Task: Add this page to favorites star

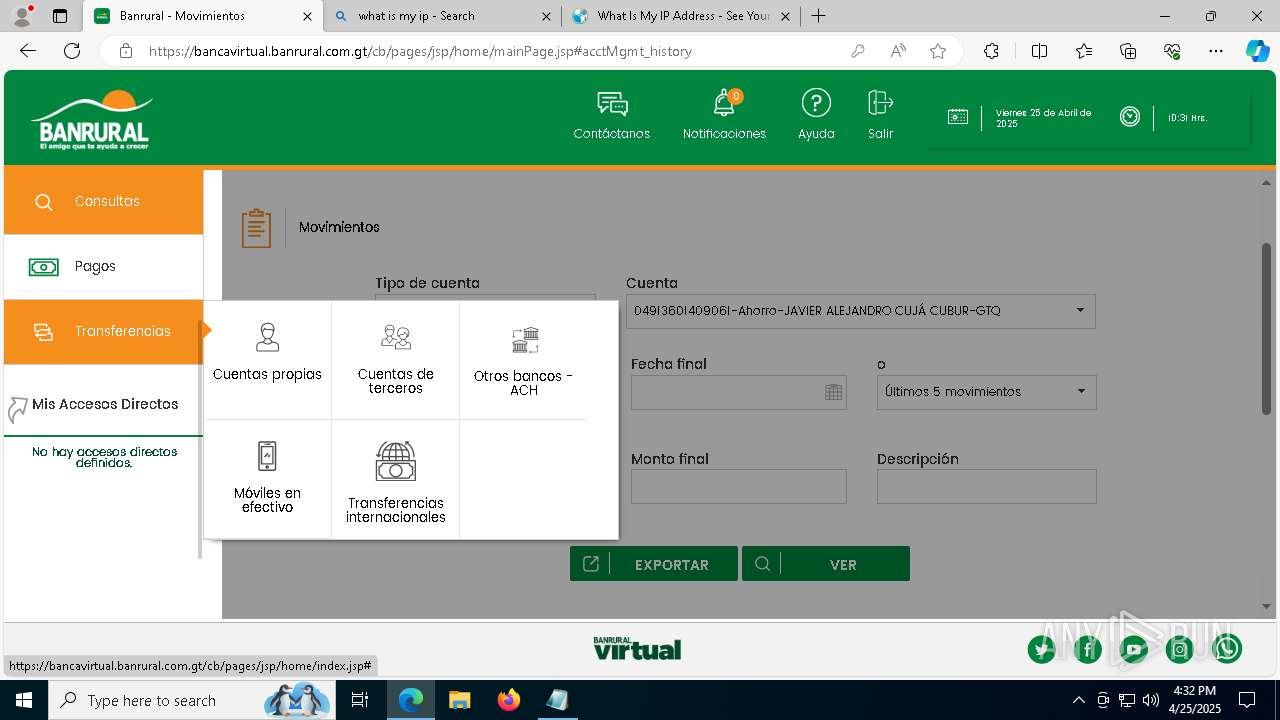Action: coord(938,51)
